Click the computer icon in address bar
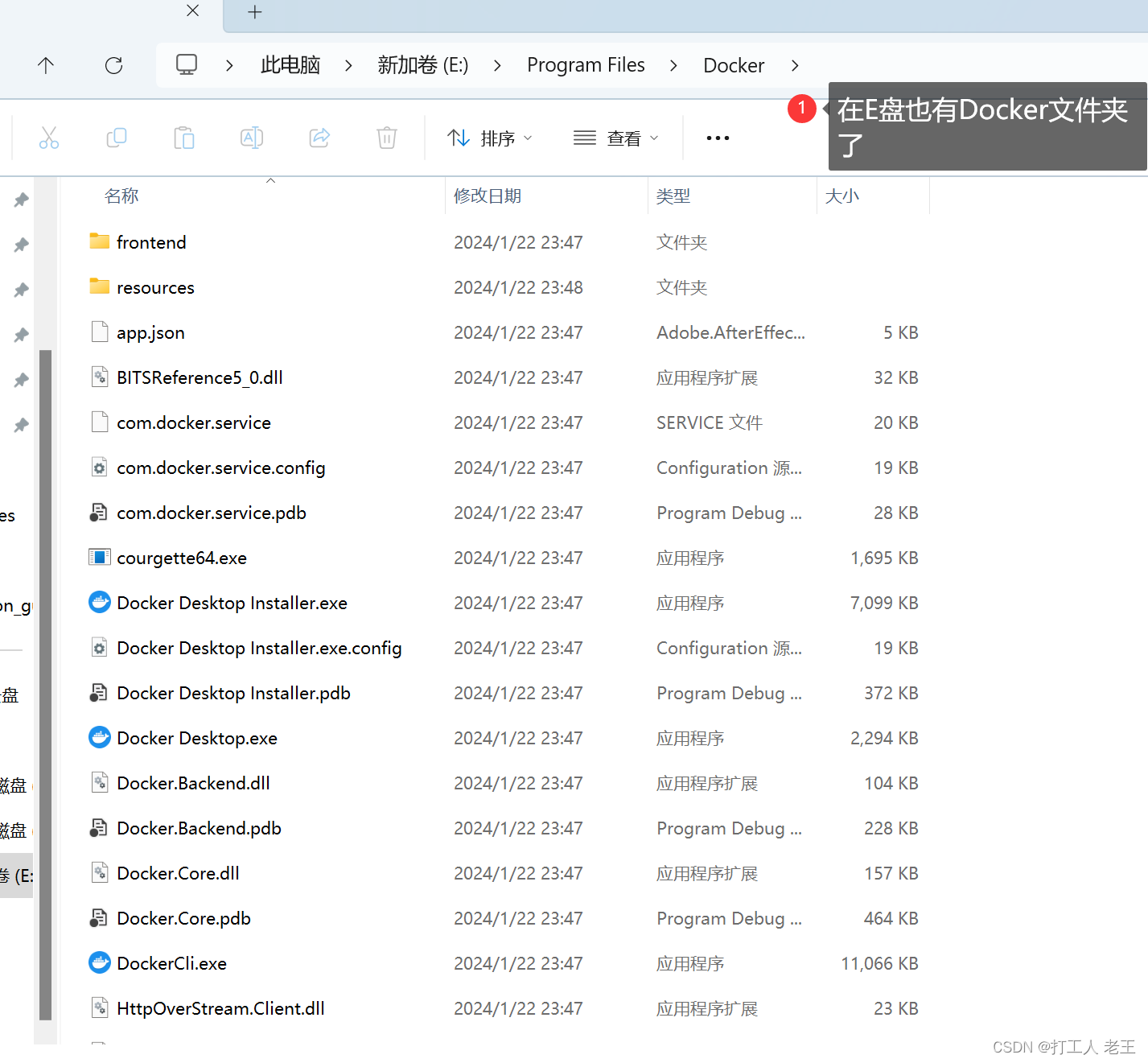The image size is (1148, 1063). click(x=187, y=64)
